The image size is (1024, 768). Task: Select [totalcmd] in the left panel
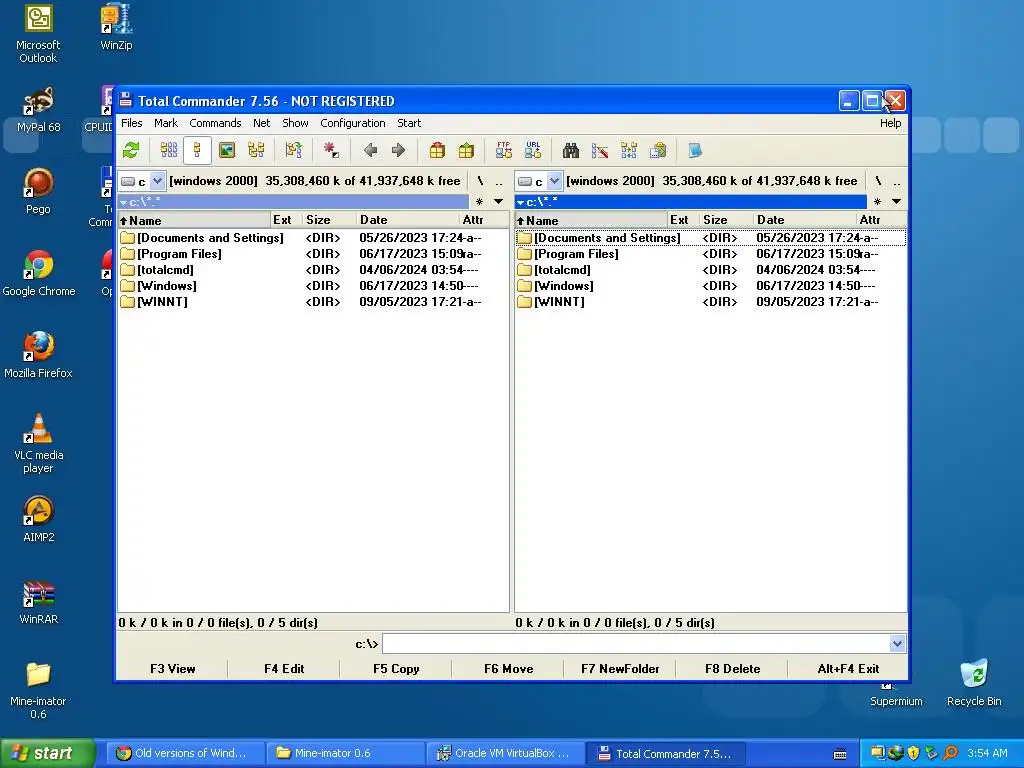pos(165,270)
